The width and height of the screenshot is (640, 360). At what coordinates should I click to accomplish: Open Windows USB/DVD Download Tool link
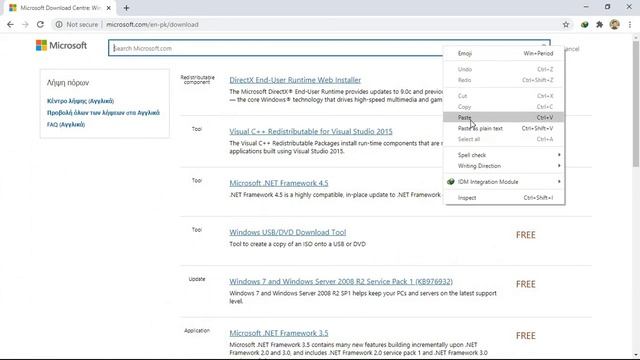[x=287, y=232]
